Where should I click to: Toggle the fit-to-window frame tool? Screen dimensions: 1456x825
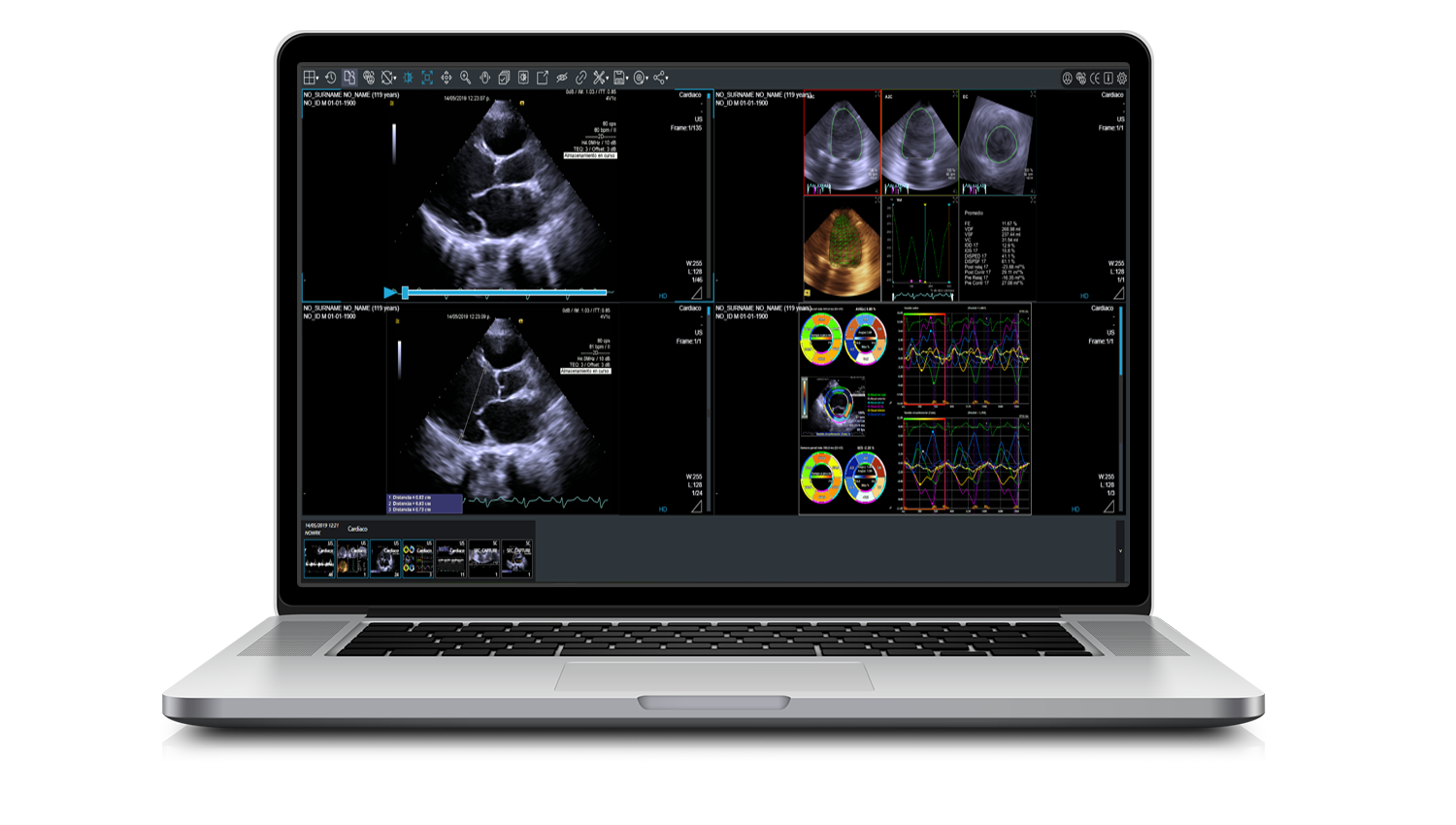tap(427, 78)
